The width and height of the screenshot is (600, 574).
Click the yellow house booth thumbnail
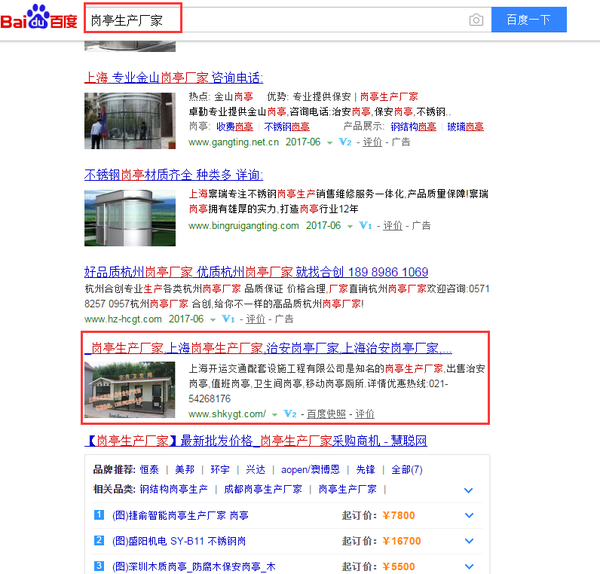[130, 390]
